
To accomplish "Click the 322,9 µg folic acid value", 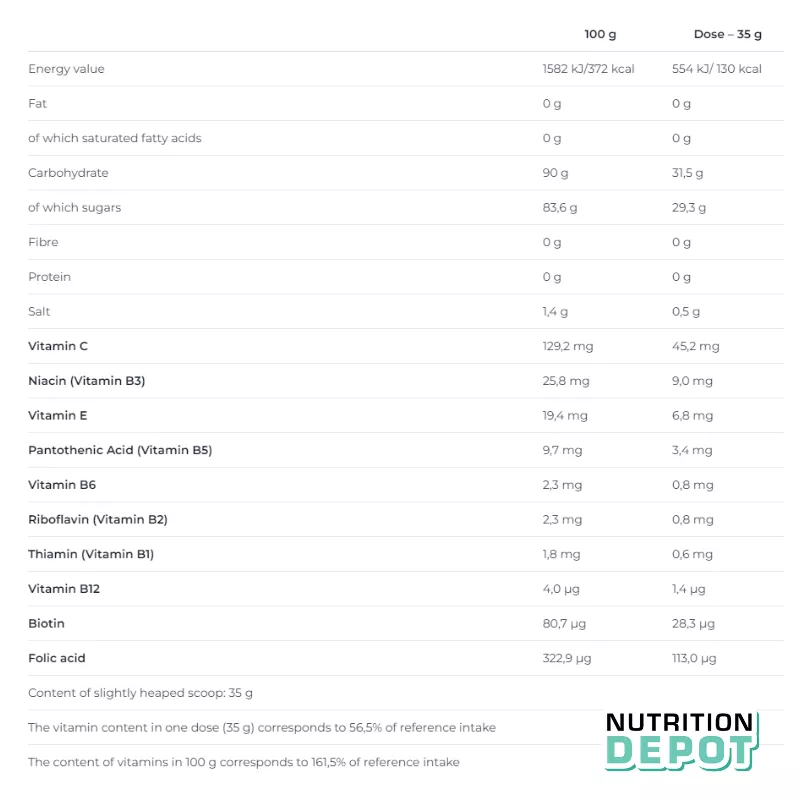I will click(x=567, y=658).
